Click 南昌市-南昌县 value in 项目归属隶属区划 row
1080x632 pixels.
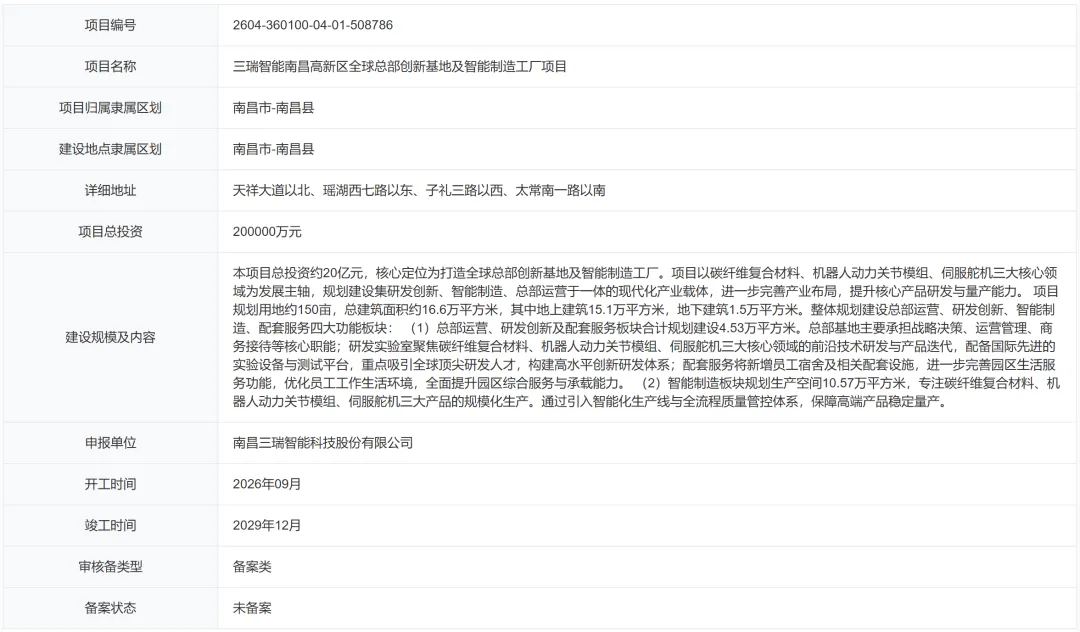pos(273,108)
